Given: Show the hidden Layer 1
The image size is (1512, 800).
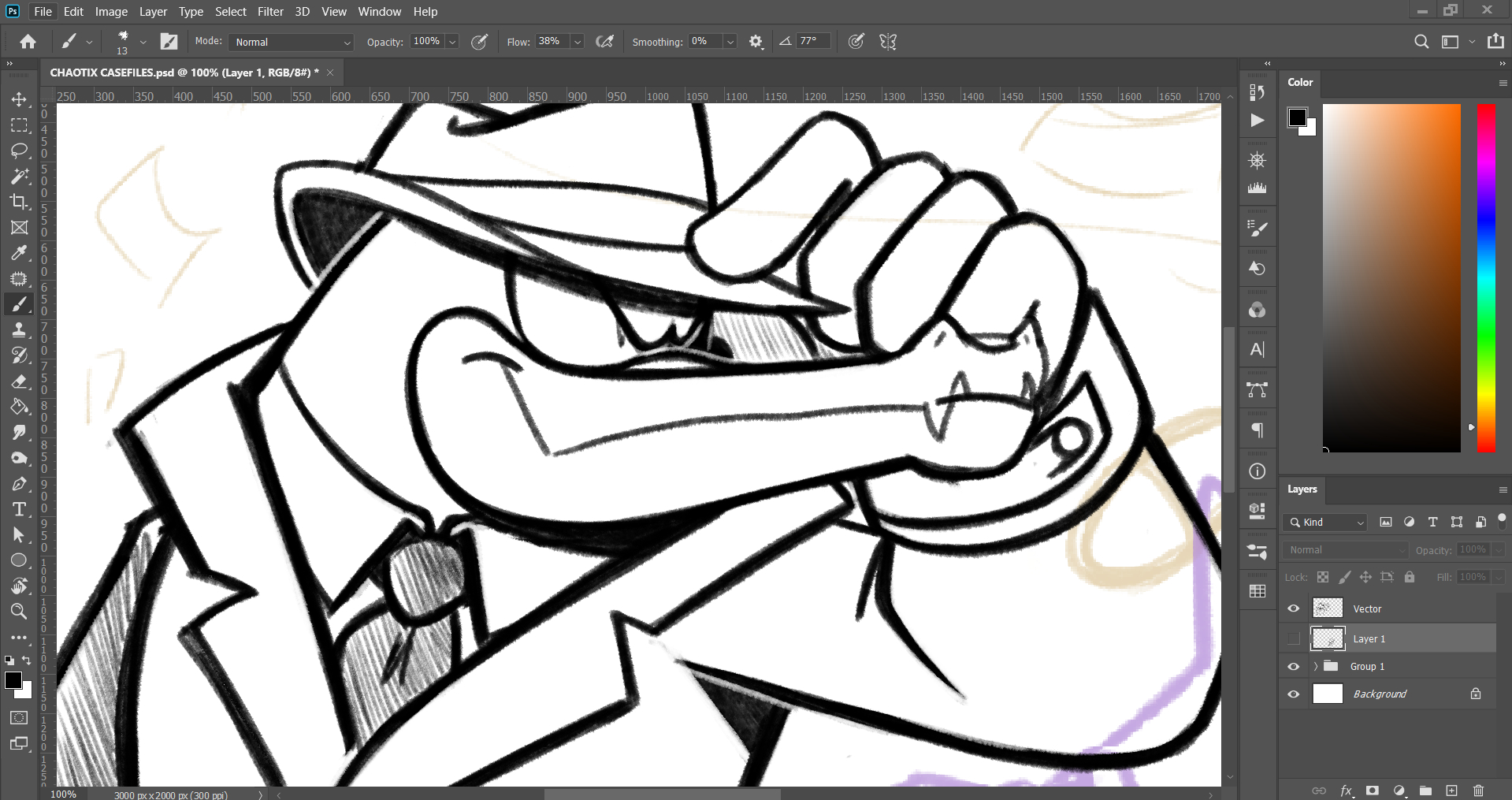Looking at the screenshot, I should (1294, 638).
